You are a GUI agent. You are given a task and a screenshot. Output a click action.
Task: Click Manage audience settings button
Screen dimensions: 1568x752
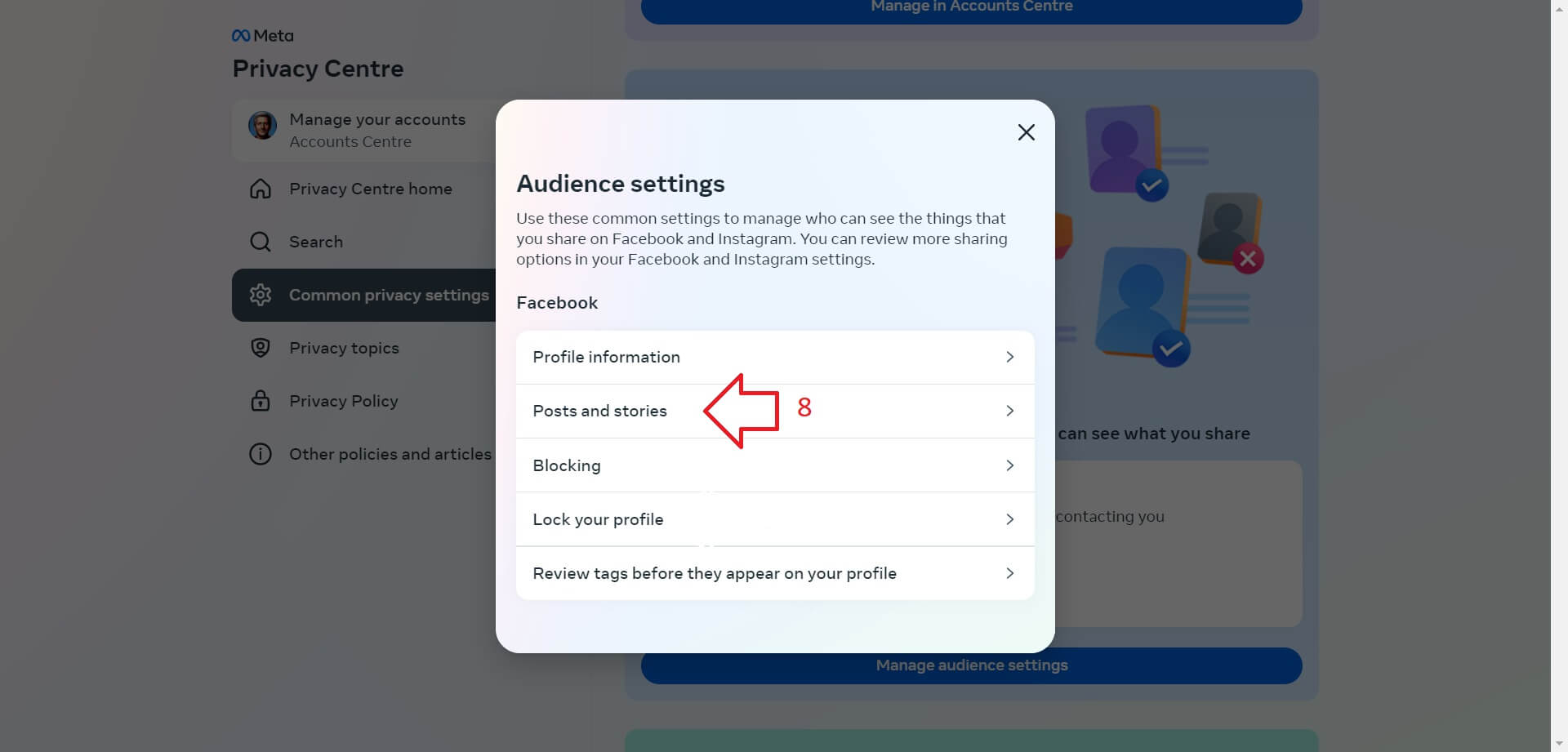(971, 665)
